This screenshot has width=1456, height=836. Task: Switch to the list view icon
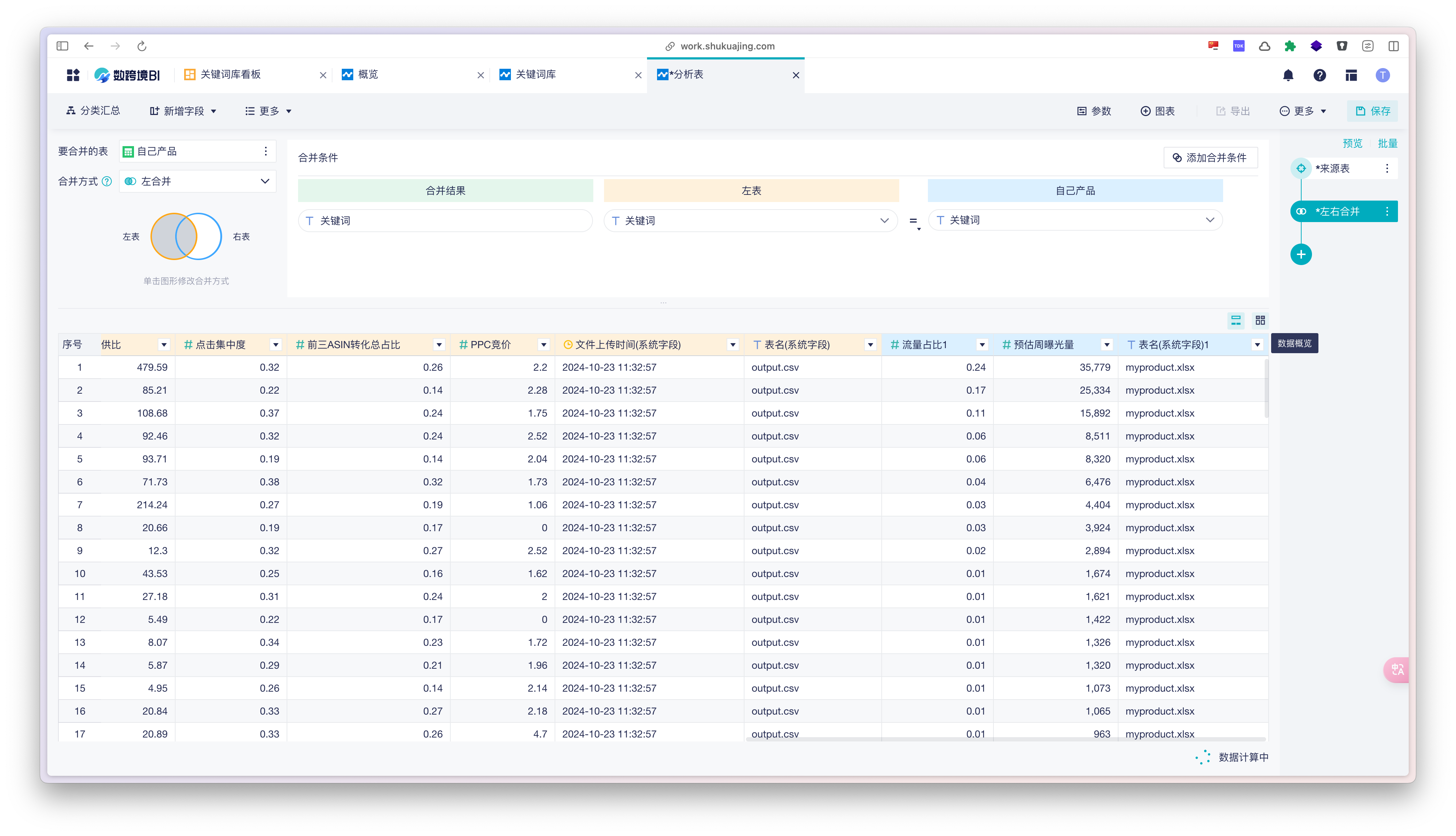click(1236, 320)
